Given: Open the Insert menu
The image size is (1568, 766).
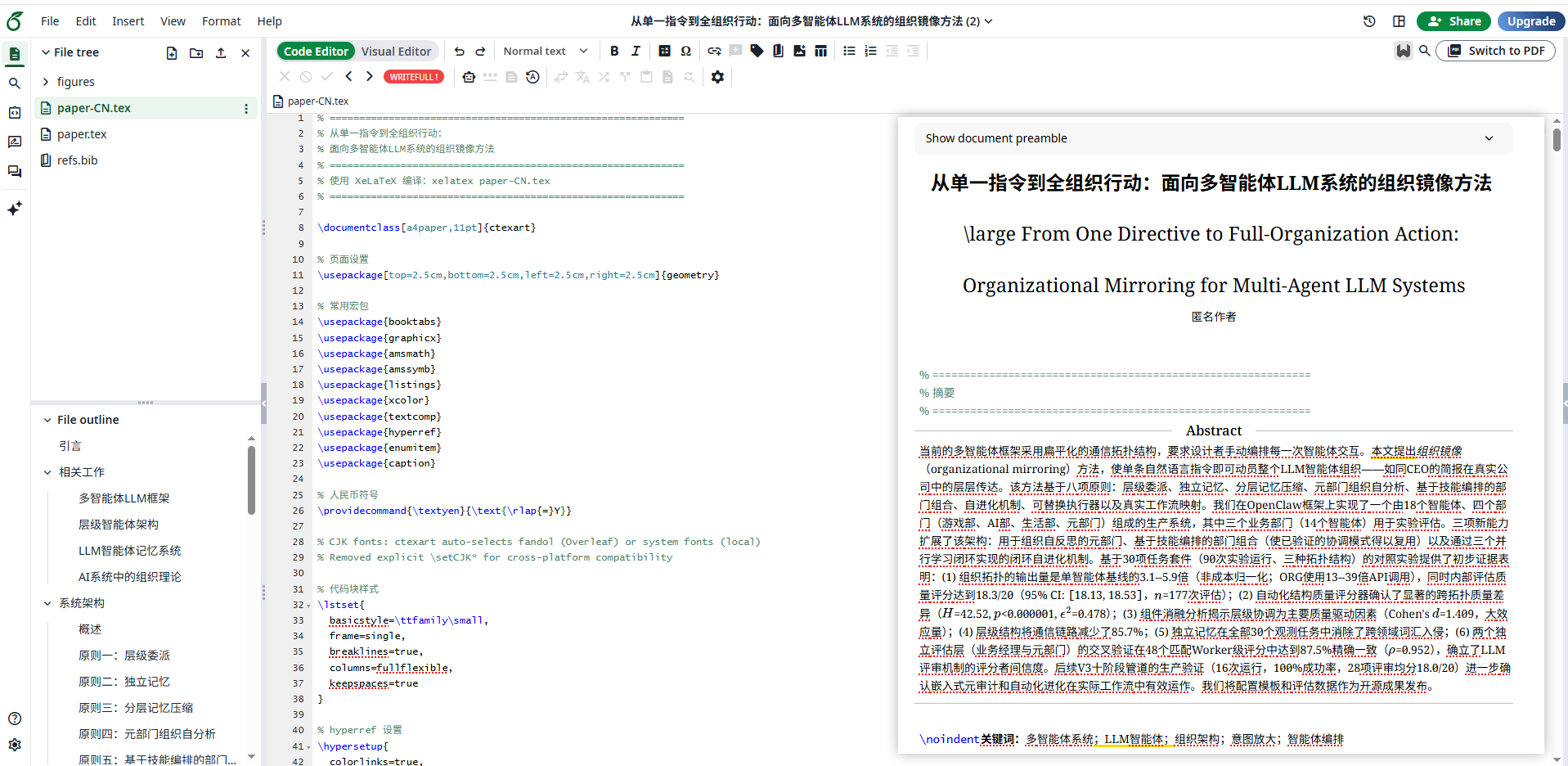Looking at the screenshot, I should click(128, 21).
